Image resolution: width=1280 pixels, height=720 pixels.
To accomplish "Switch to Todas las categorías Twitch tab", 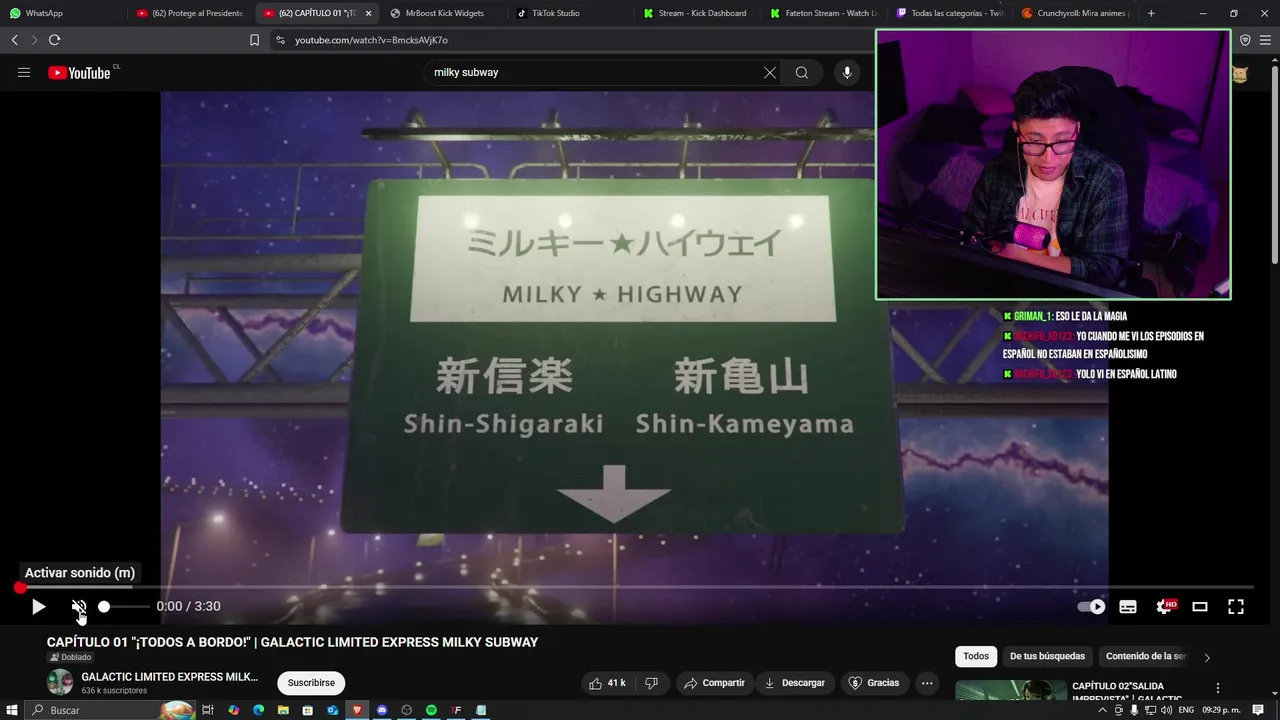I will tap(950, 13).
